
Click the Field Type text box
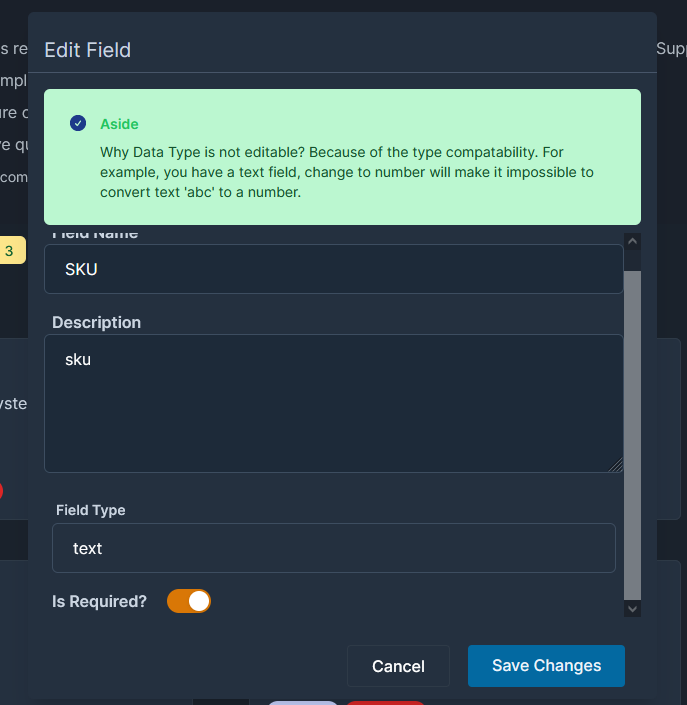(x=334, y=548)
